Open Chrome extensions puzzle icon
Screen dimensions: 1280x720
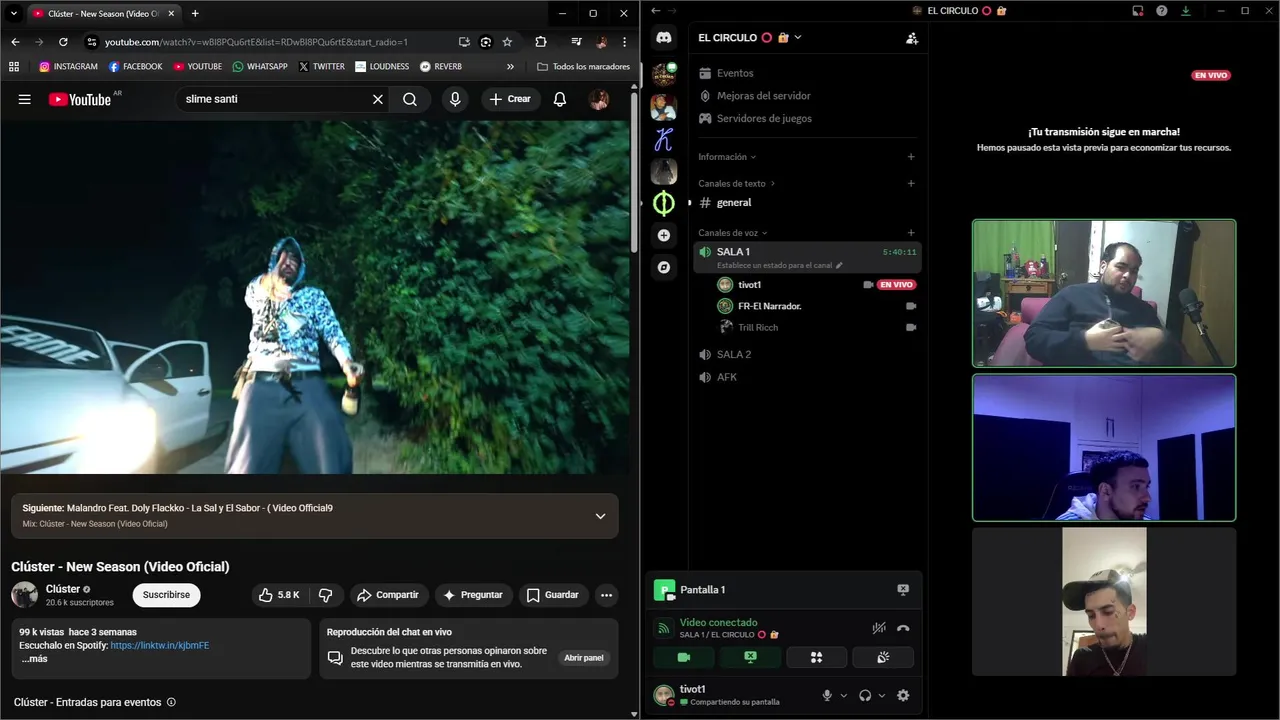(x=541, y=42)
